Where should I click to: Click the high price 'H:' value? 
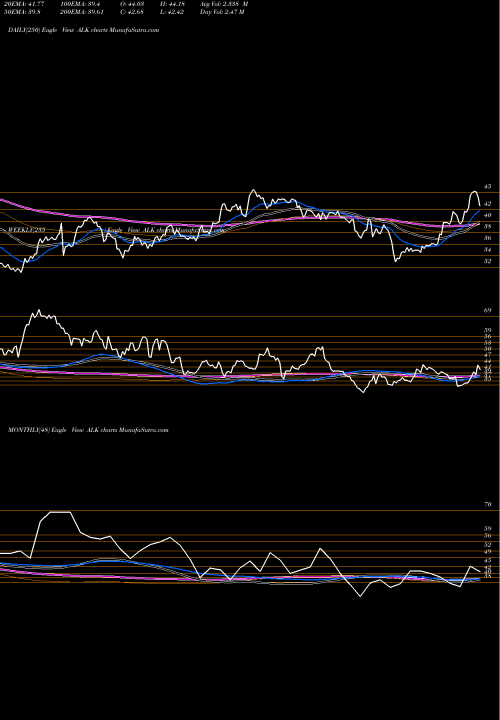172,4
